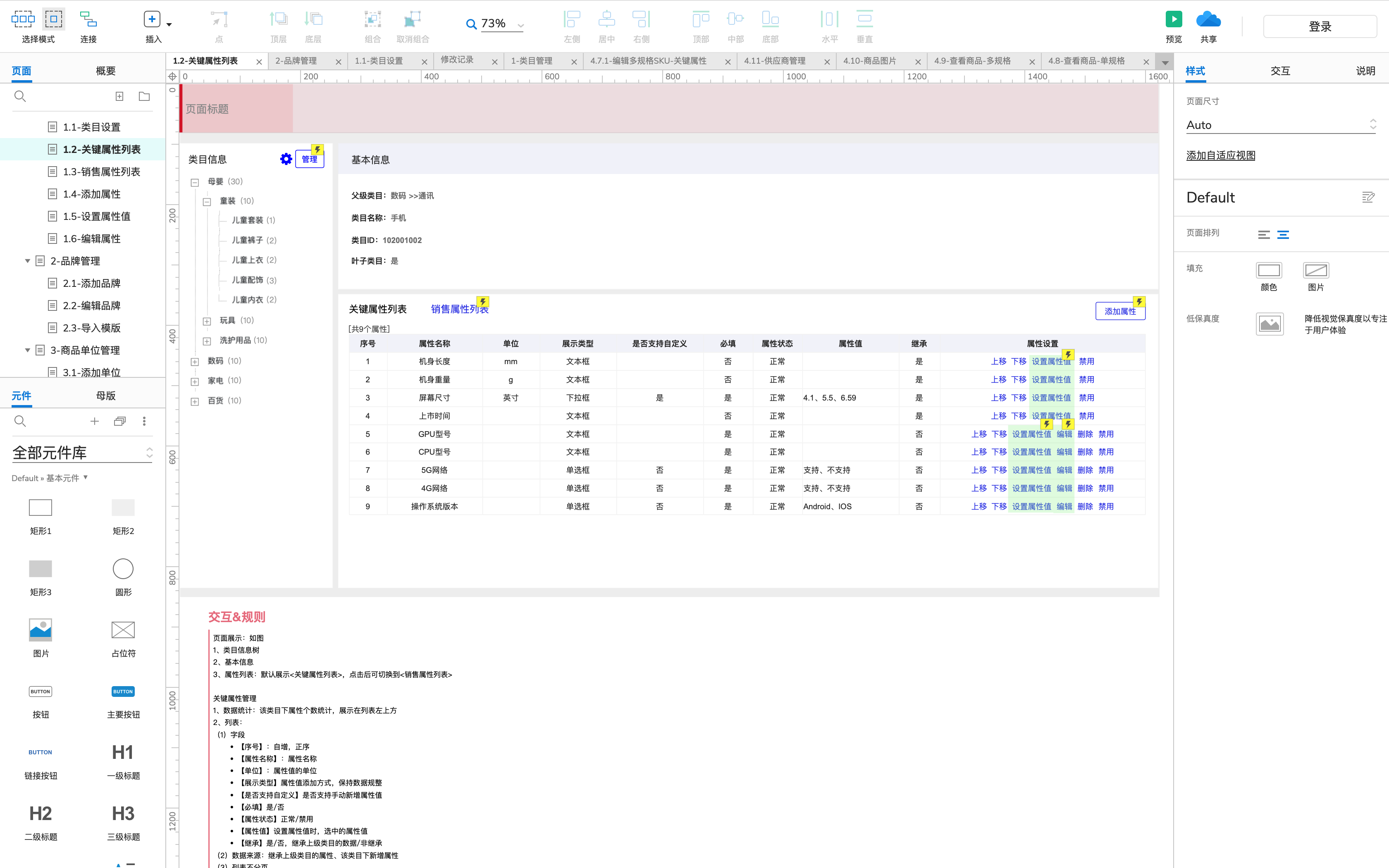Viewport: 1389px width, 868px height.
Task: Collapse the 母婴 category tree node
Action: [195, 183]
